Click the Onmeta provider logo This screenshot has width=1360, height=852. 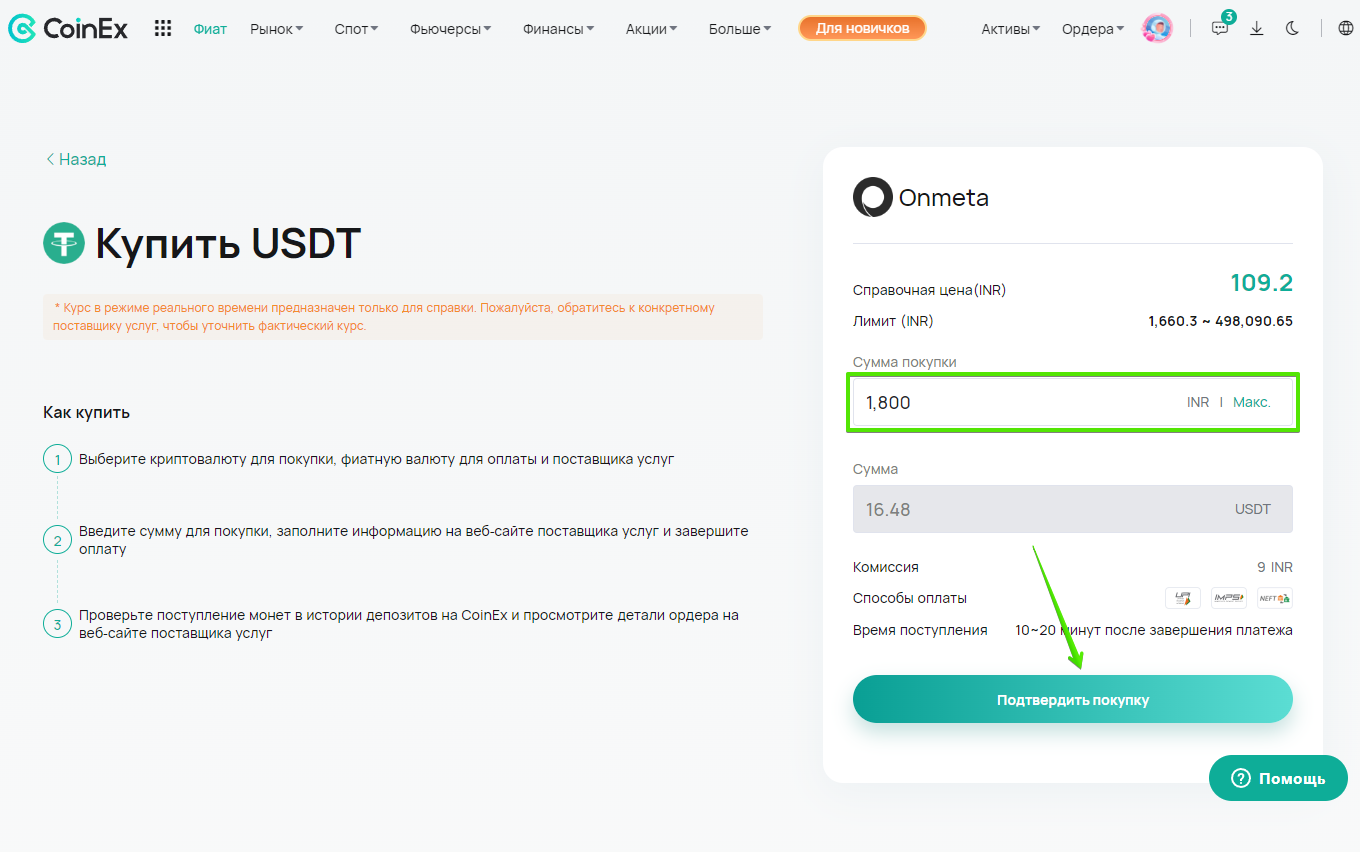(x=920, y=198)
